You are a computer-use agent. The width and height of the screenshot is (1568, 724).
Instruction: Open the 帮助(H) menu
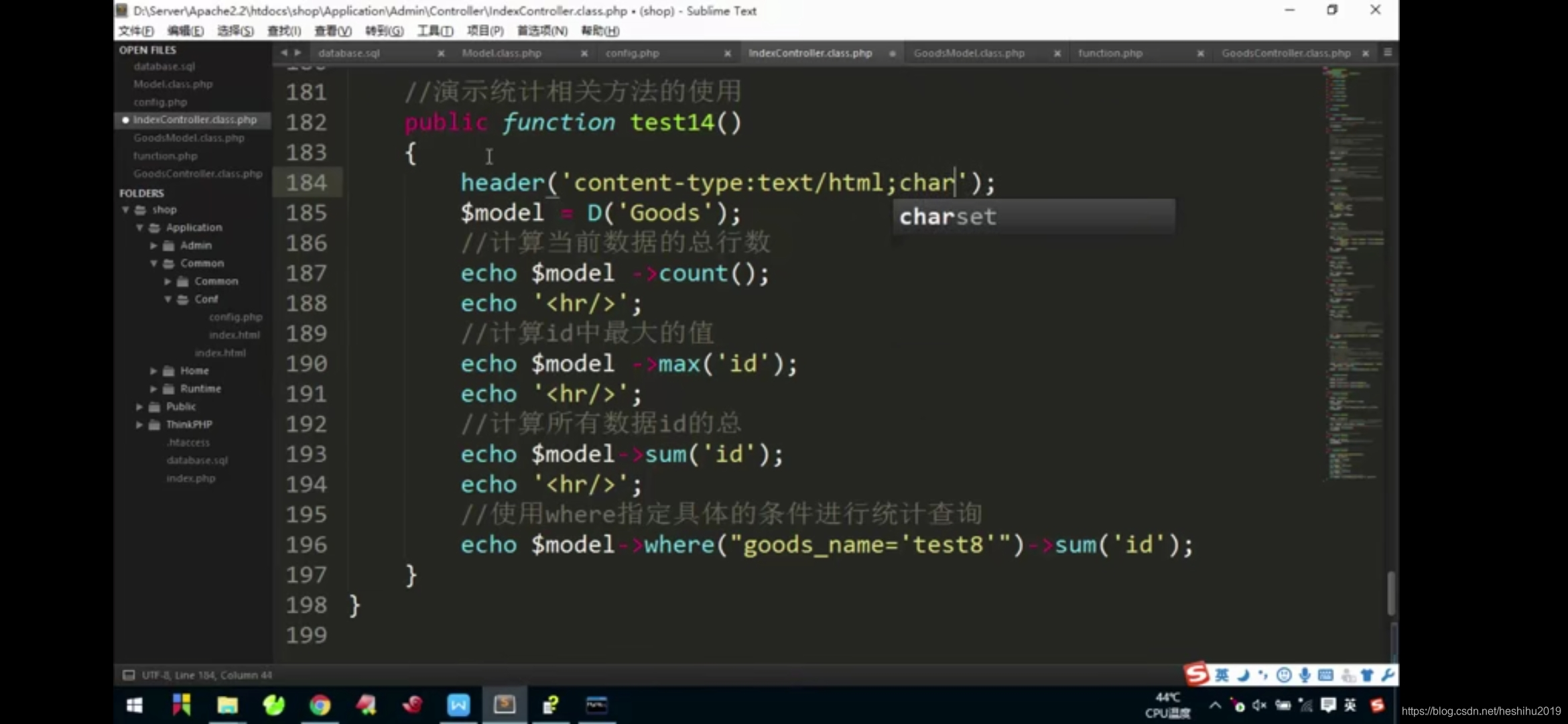tap(600, 31)
